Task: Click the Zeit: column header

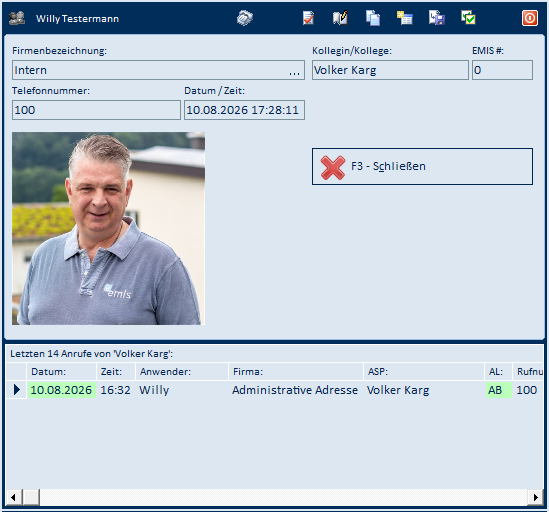Action: click(116, 372)
